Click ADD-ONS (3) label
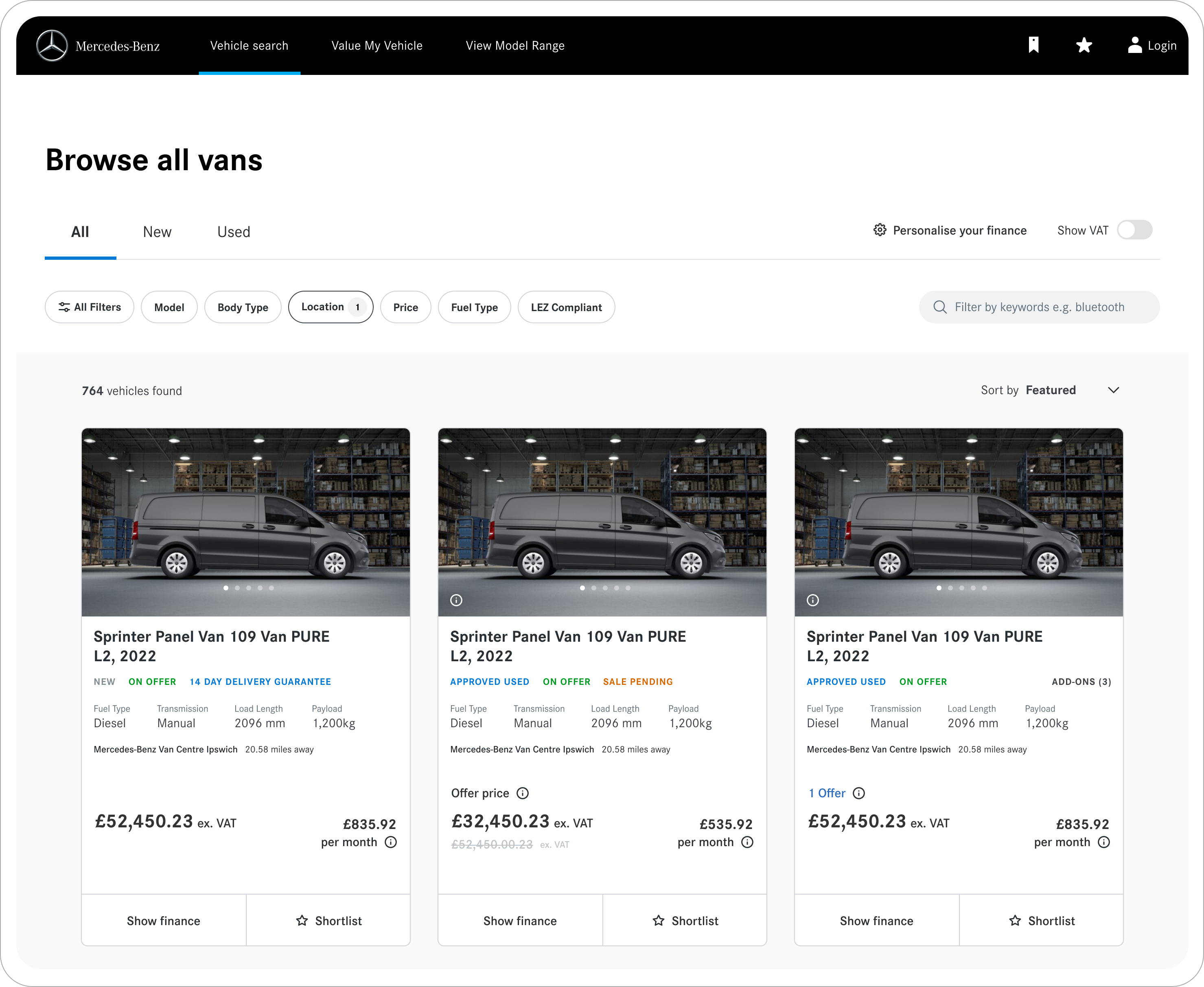1204x987 pixels. (1081, 682)
